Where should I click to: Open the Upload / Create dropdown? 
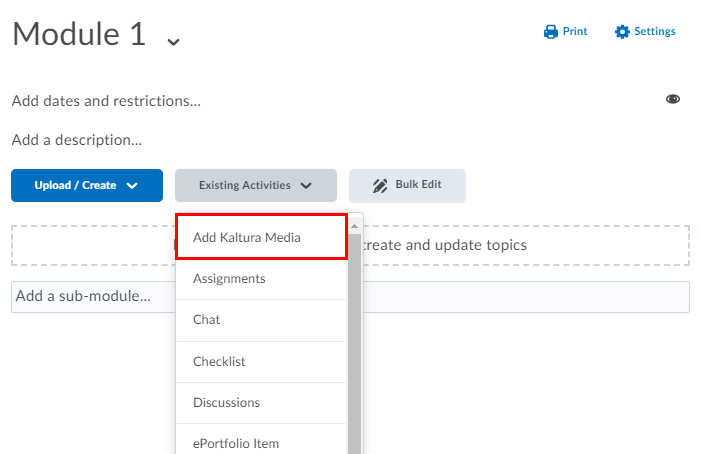pyautogui.click(x=87, y=186)
